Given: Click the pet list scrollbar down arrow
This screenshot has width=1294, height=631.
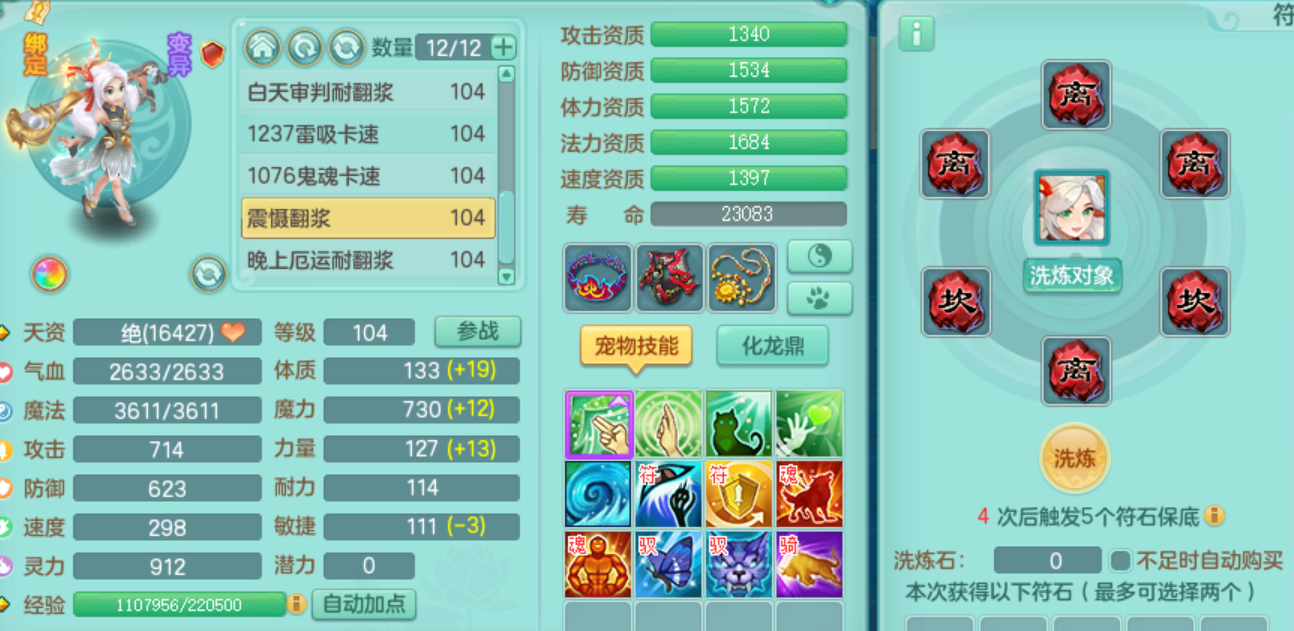Looking at the screenshot, I should point(506,277).
